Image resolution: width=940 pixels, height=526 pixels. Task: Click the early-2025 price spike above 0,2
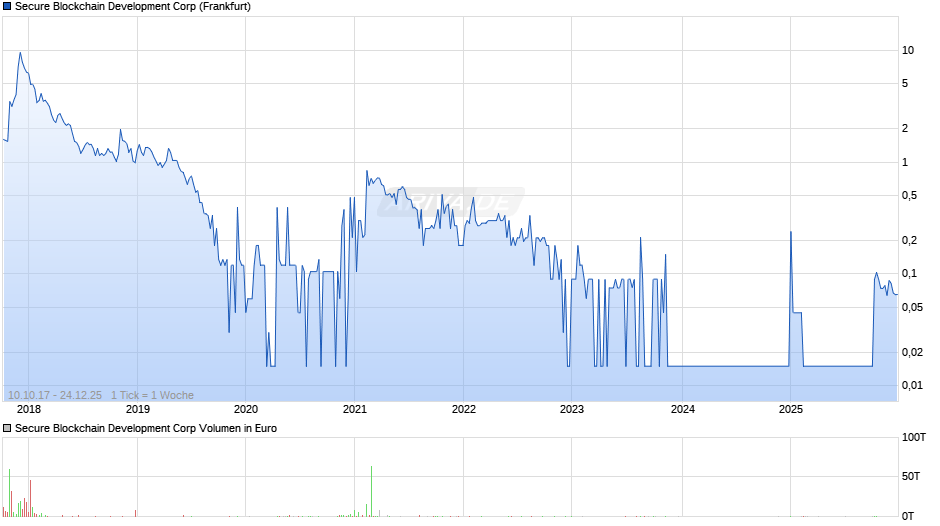pyautogui.click(x=791, y=233)
